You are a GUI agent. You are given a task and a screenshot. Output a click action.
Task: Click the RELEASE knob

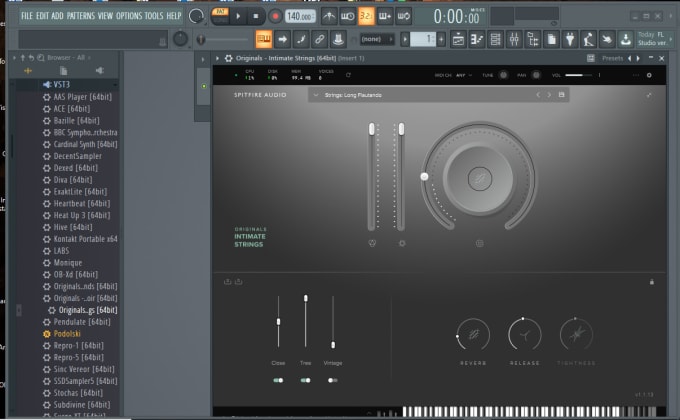click(525, 335)
